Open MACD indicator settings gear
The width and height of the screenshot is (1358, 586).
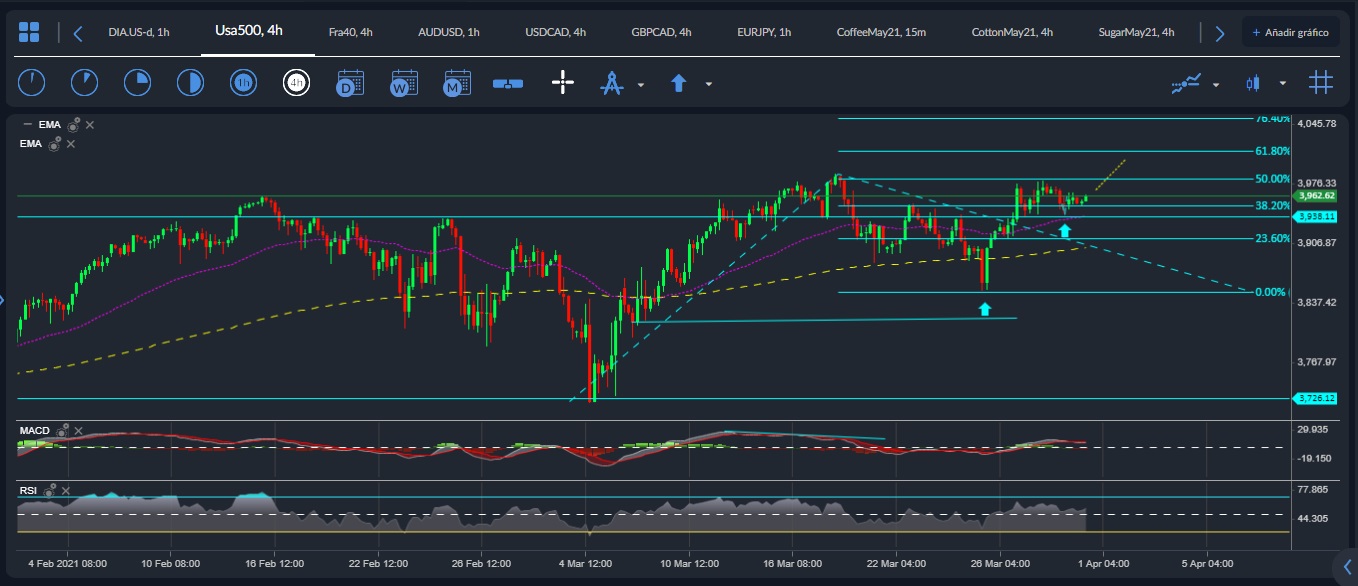point(62,430)
